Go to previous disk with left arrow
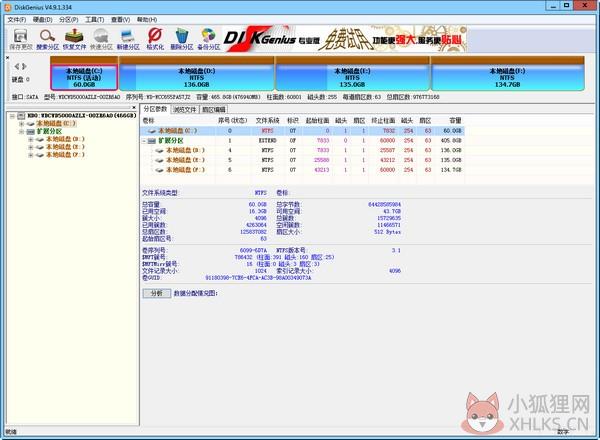This screenshot has height=440, width=600. coord(16,66)
